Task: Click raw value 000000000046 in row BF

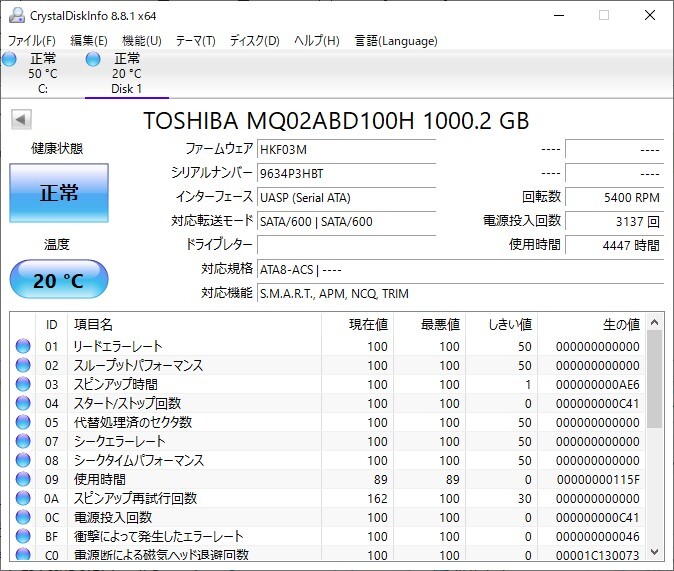Action: point(597,537)
